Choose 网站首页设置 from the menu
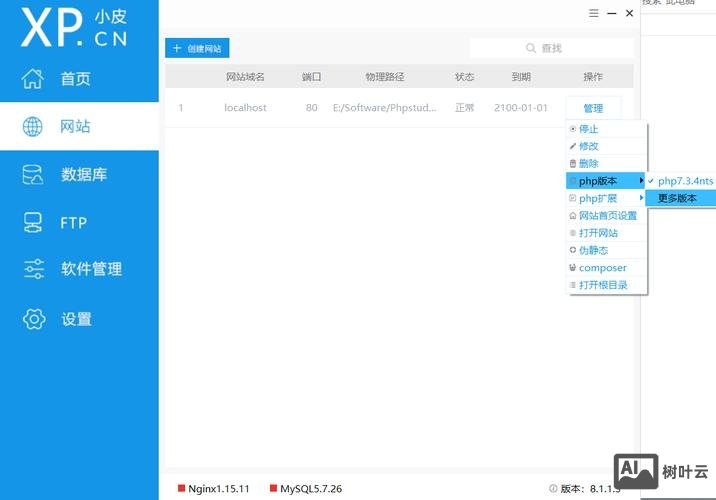This screenshot has width=716, height=500. point(606,216)
